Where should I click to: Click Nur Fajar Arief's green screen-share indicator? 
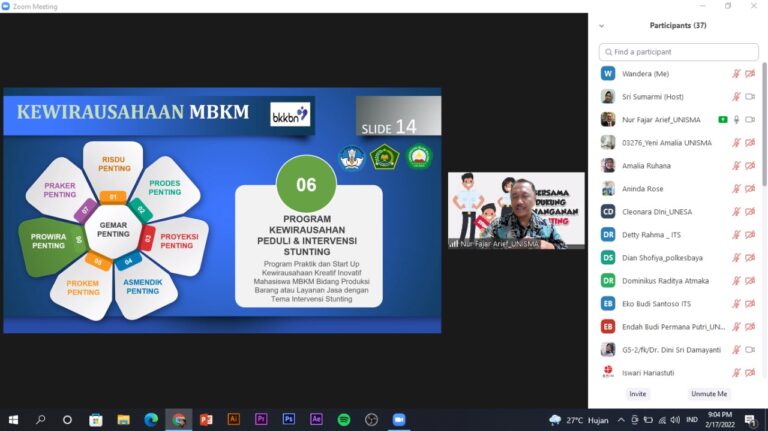tap(722, 120)
